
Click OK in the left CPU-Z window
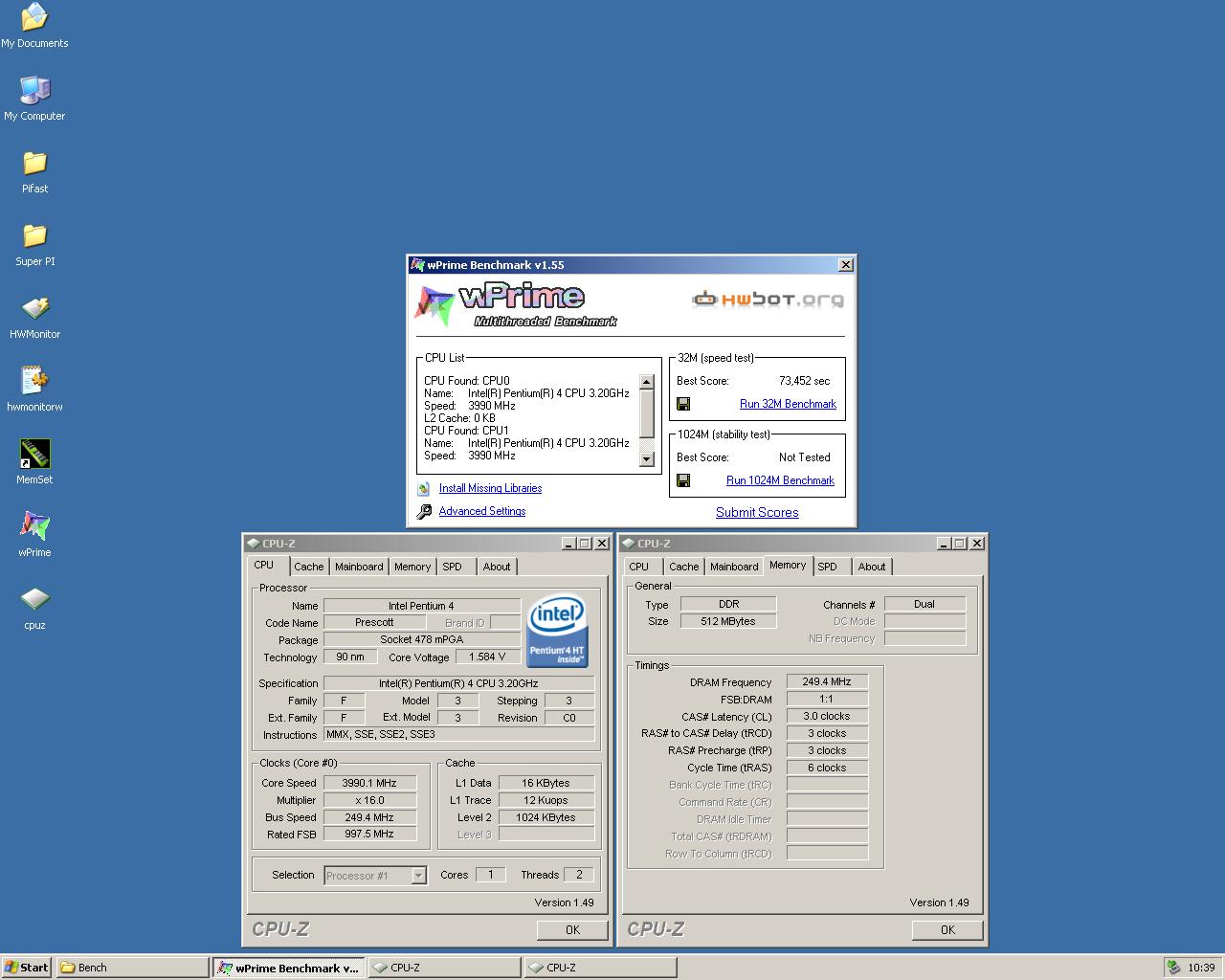pyautogui.click(x=572, y=929)
